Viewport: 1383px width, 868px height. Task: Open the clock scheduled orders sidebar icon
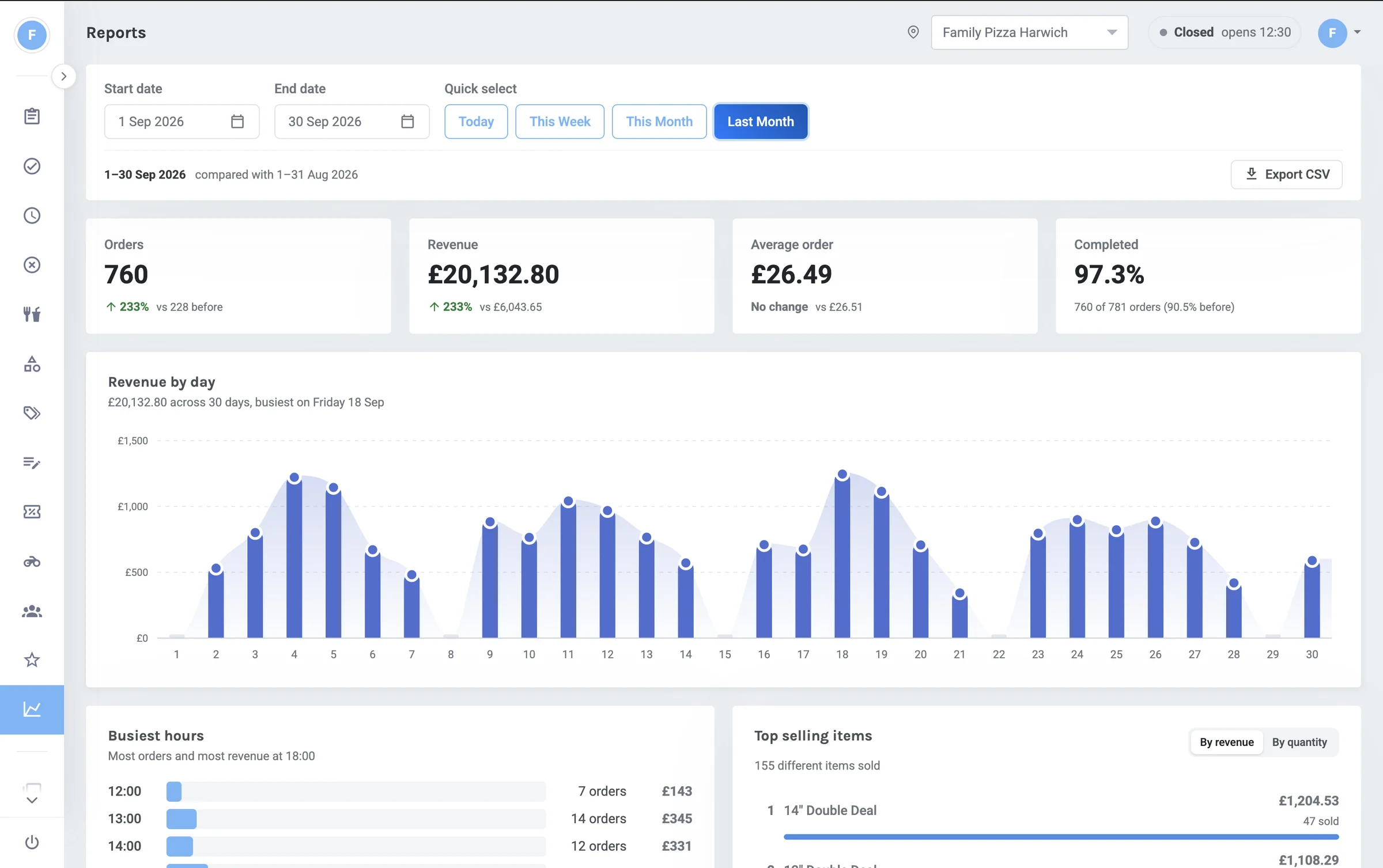32,215
